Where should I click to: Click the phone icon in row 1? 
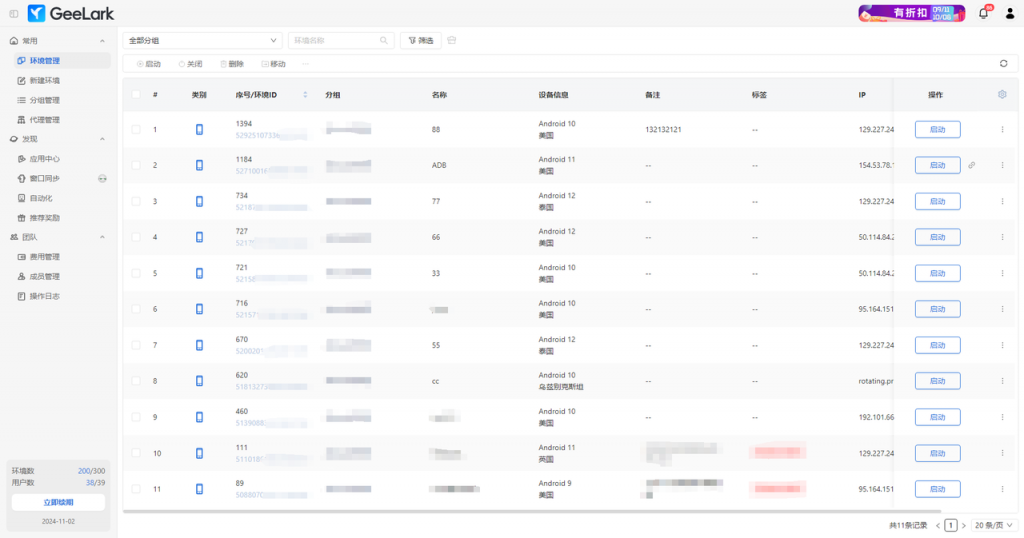click(199, 129)
